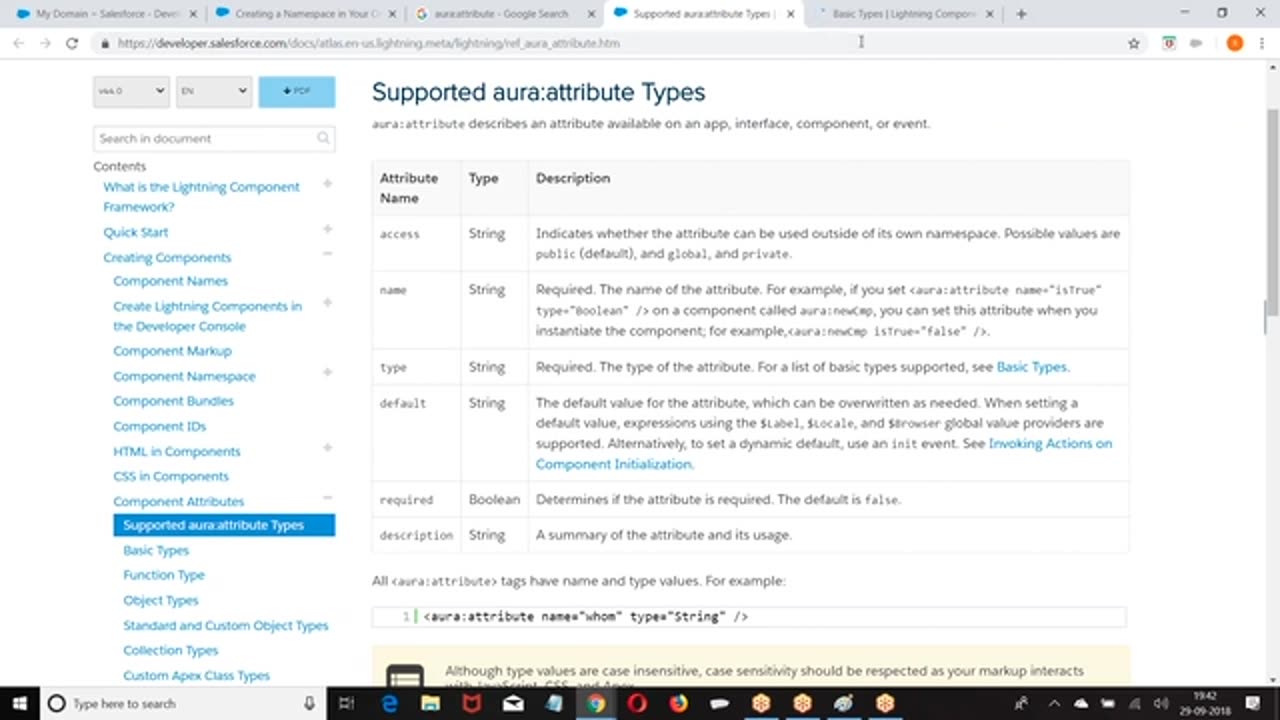
Task: Click in the Search in document field
Action: pos(205,138)
